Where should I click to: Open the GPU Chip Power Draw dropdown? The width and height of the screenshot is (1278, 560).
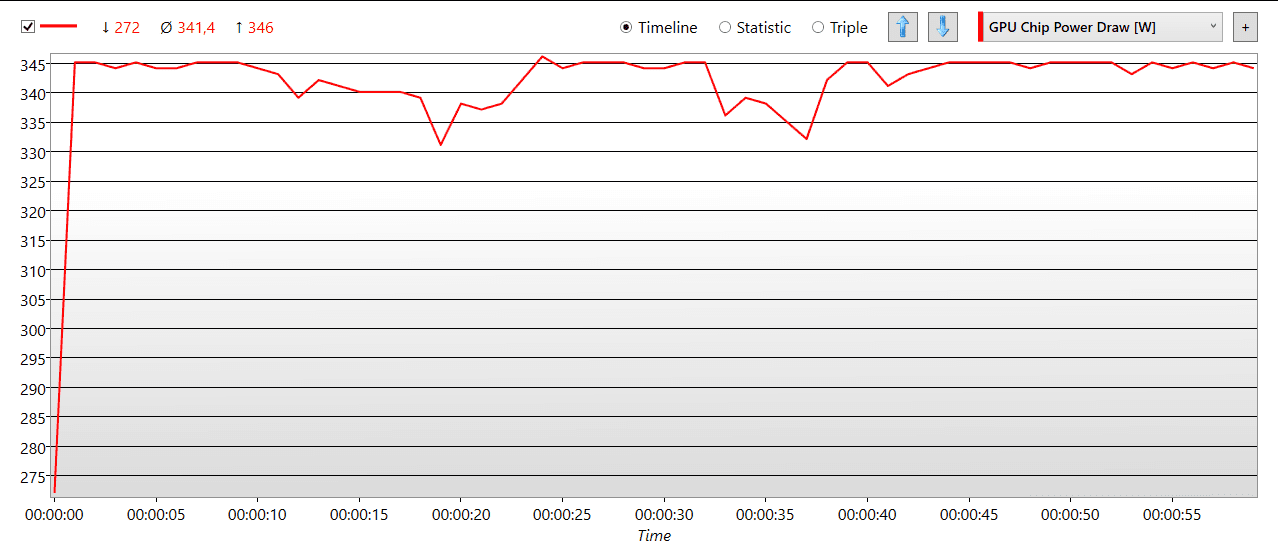[x=1101, y=27]
